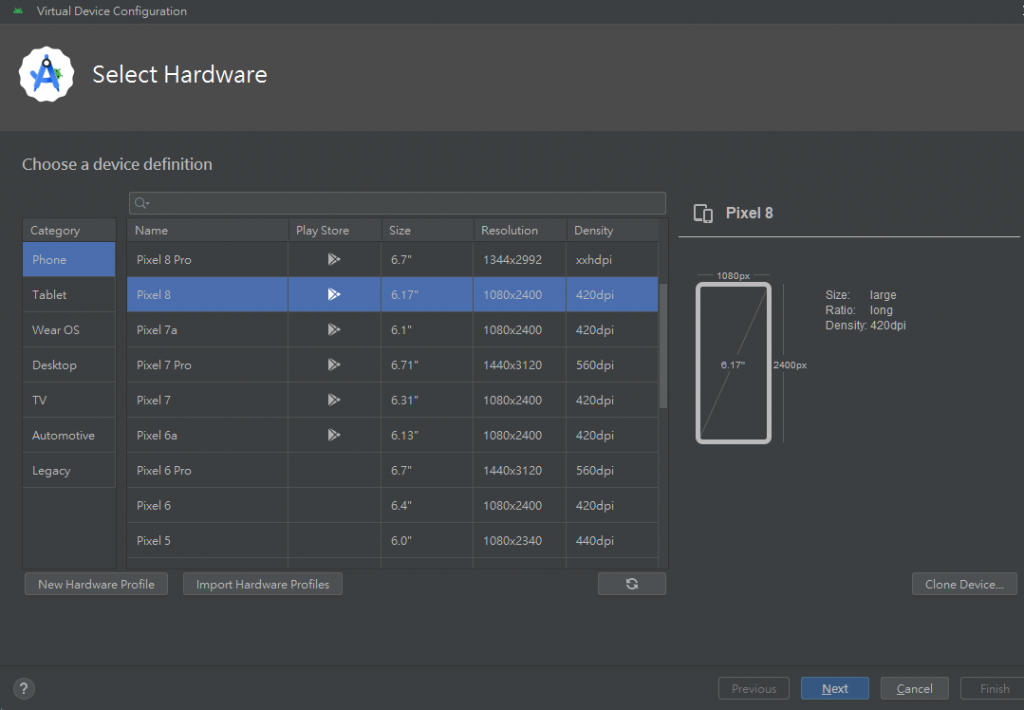Click the Pixel 8 device preview diagram

tap(733, 363)
